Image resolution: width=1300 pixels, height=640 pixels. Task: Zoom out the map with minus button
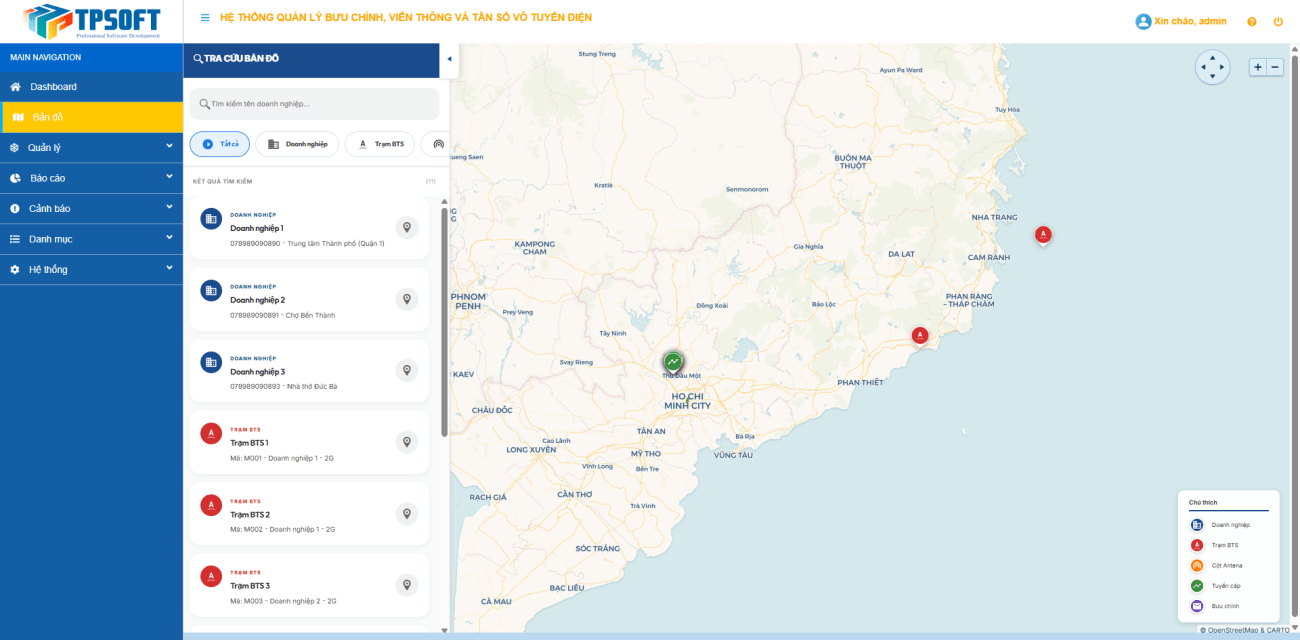(1275, 67)
